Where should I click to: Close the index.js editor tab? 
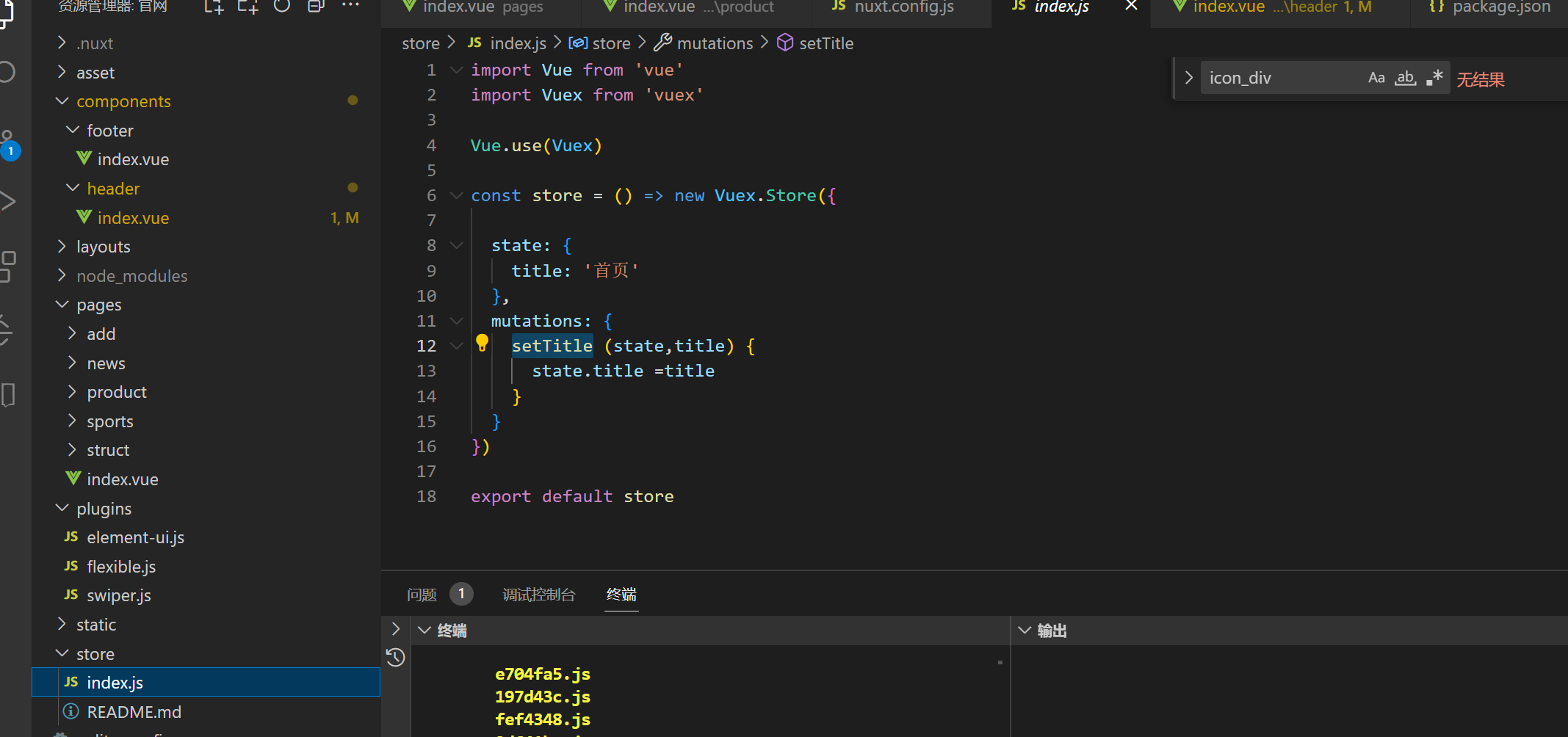pos(1131,6)
